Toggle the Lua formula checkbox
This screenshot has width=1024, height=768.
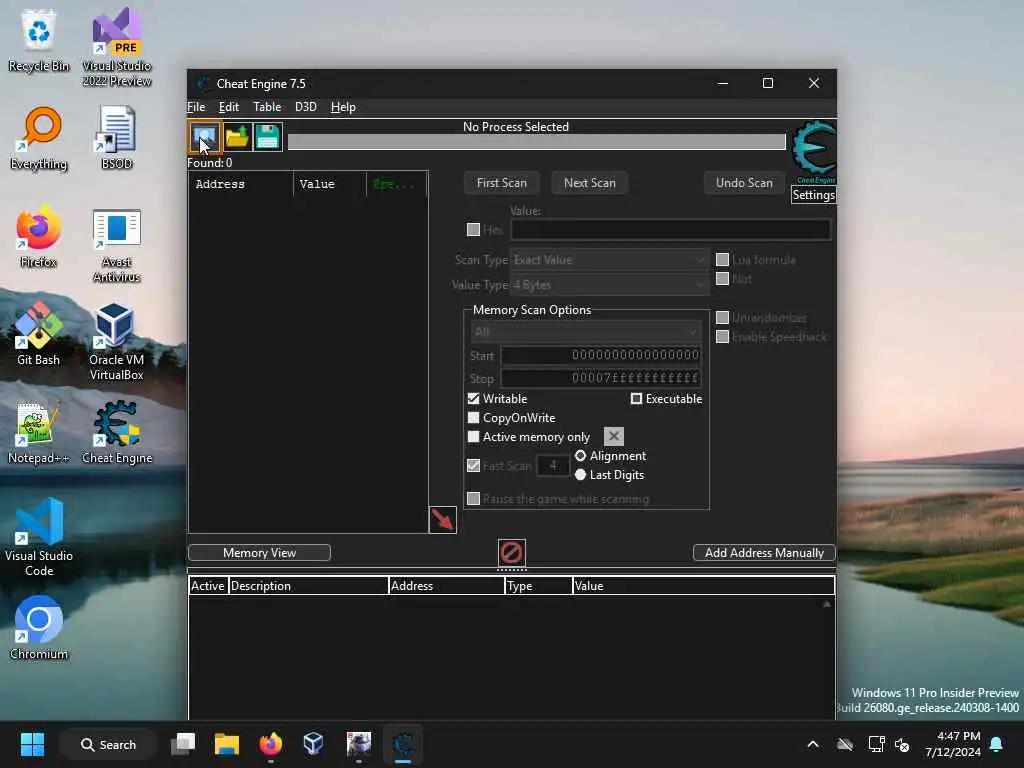point(722,259)
